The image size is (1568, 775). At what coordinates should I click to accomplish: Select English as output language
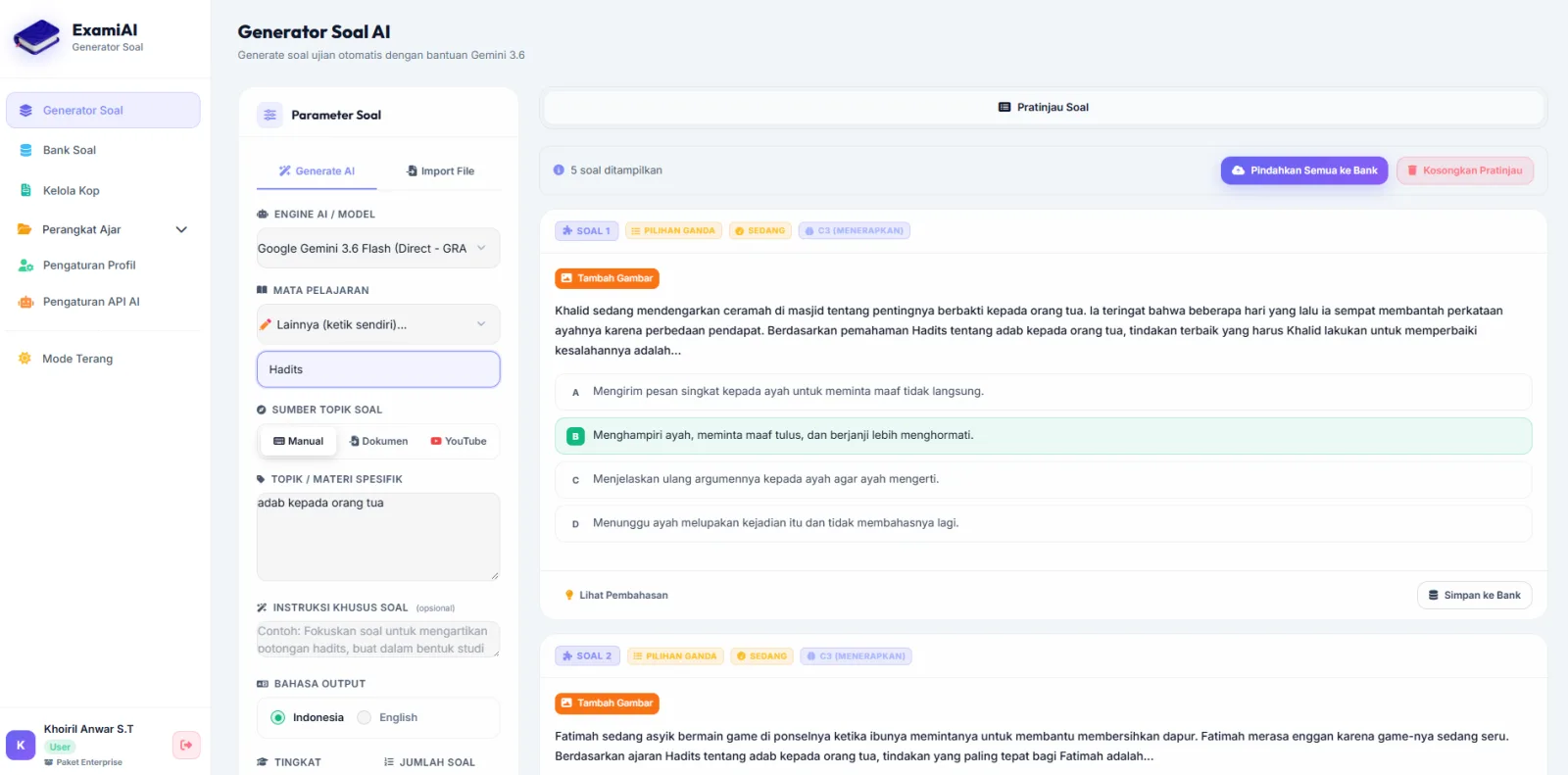(x=388, y=717)
